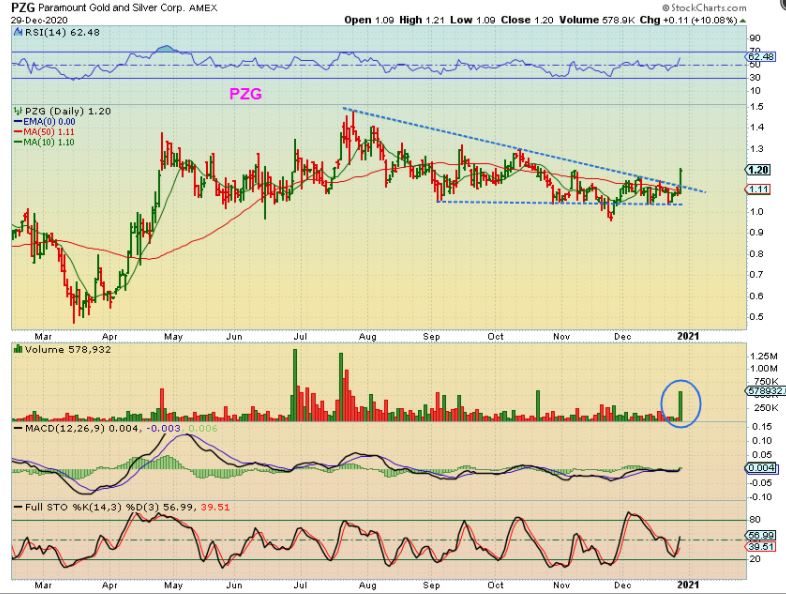Click Oct on the bottom stochastic time axis
Screen dimensions: 786x594
click(x=495, y=585)
